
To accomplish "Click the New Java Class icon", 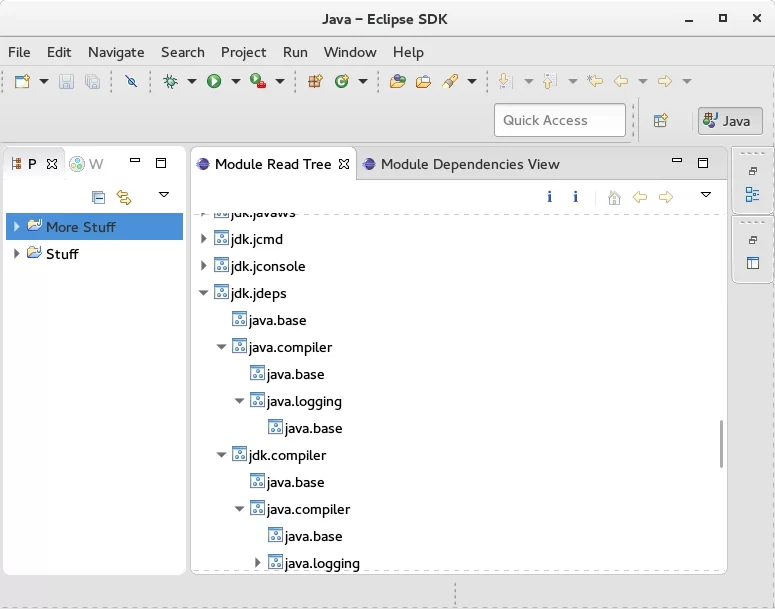I will click(342, 81).
